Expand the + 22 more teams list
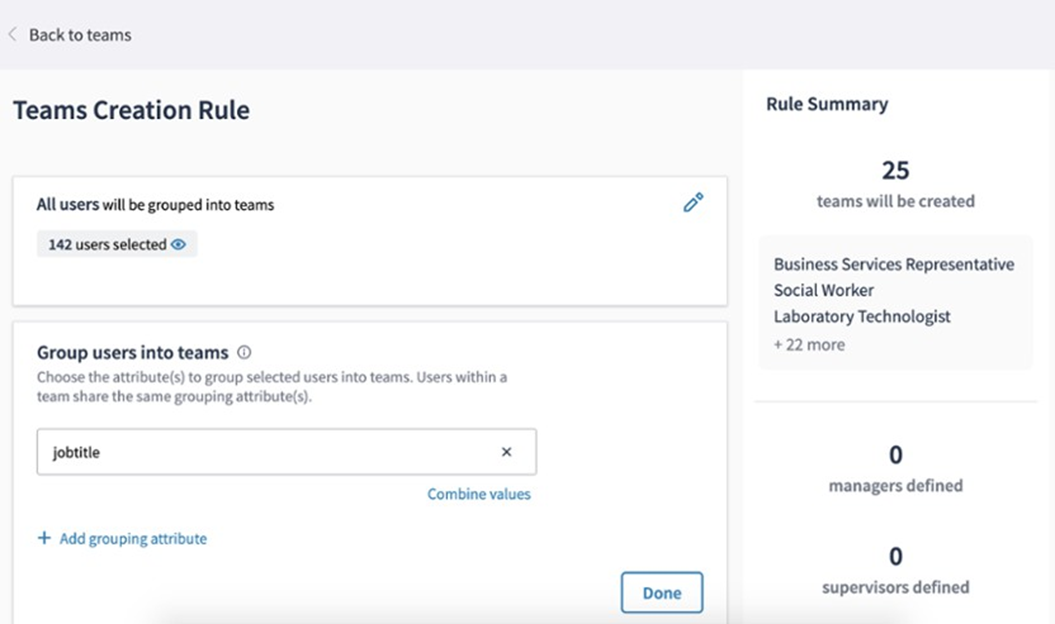1055x624 pixels. (x=809, y=345)
